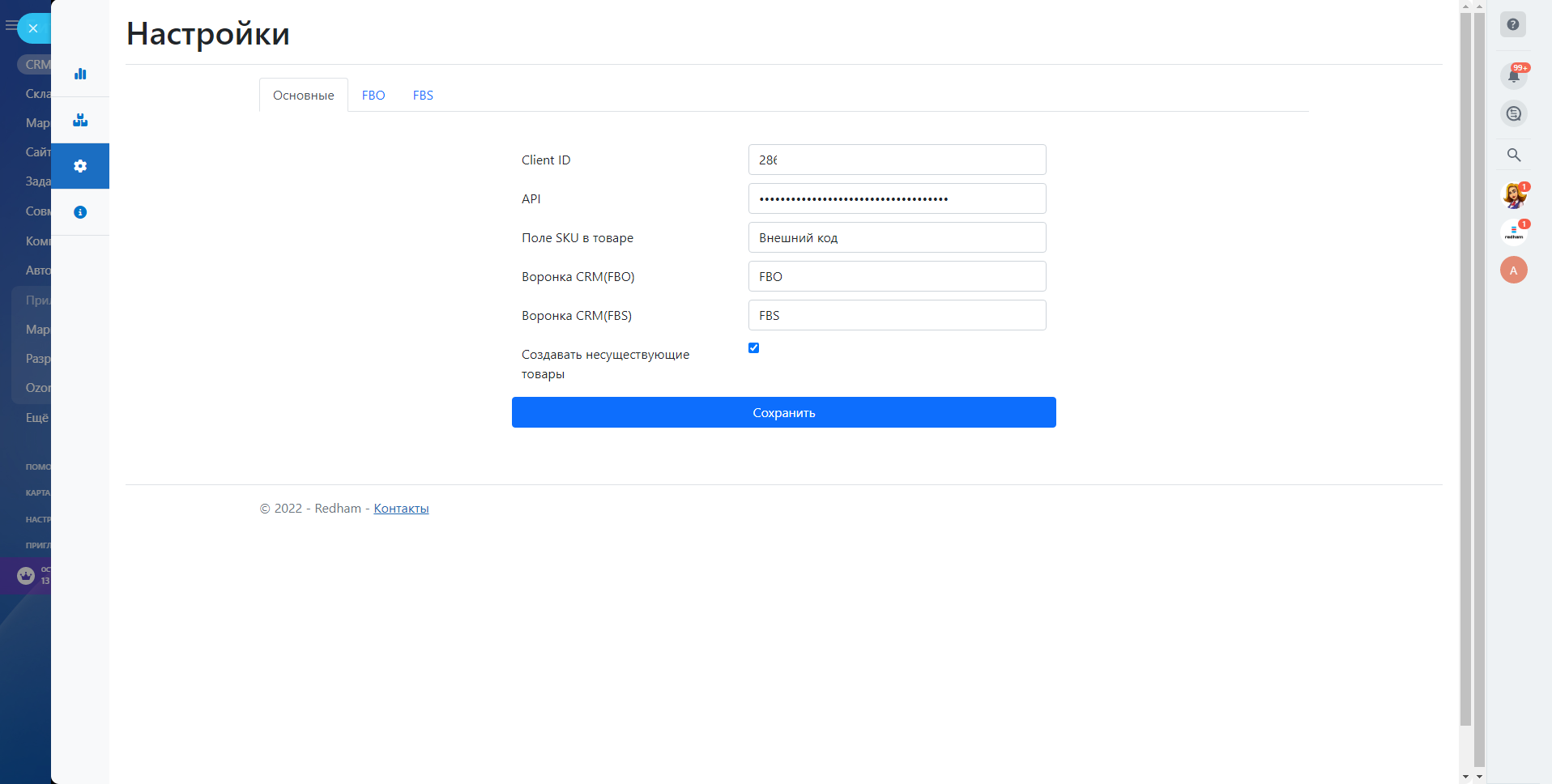Click the Сохранить button
The image size is (1552, 784).
783,412
